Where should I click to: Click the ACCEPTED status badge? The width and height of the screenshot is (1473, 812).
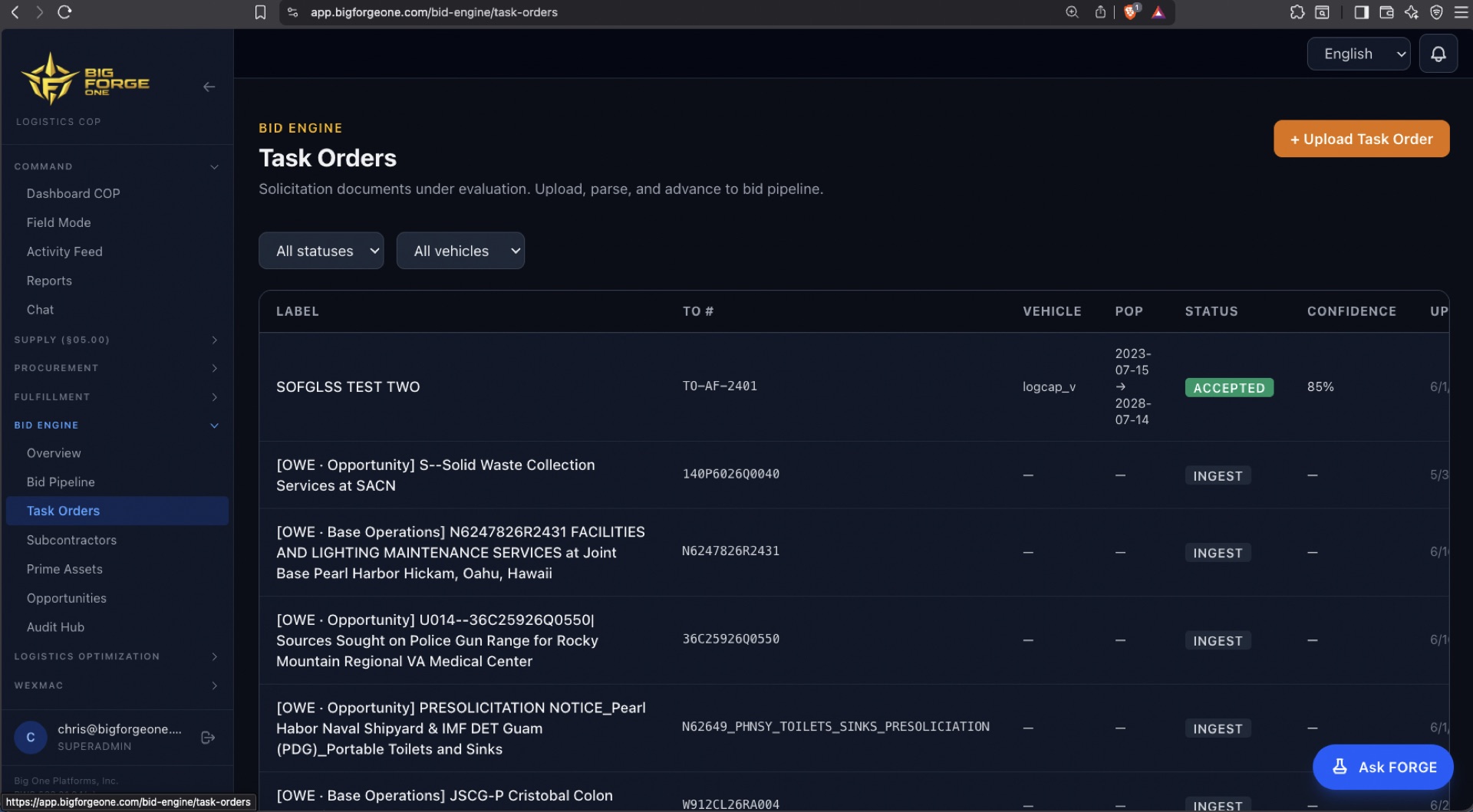coord(1229,387)
